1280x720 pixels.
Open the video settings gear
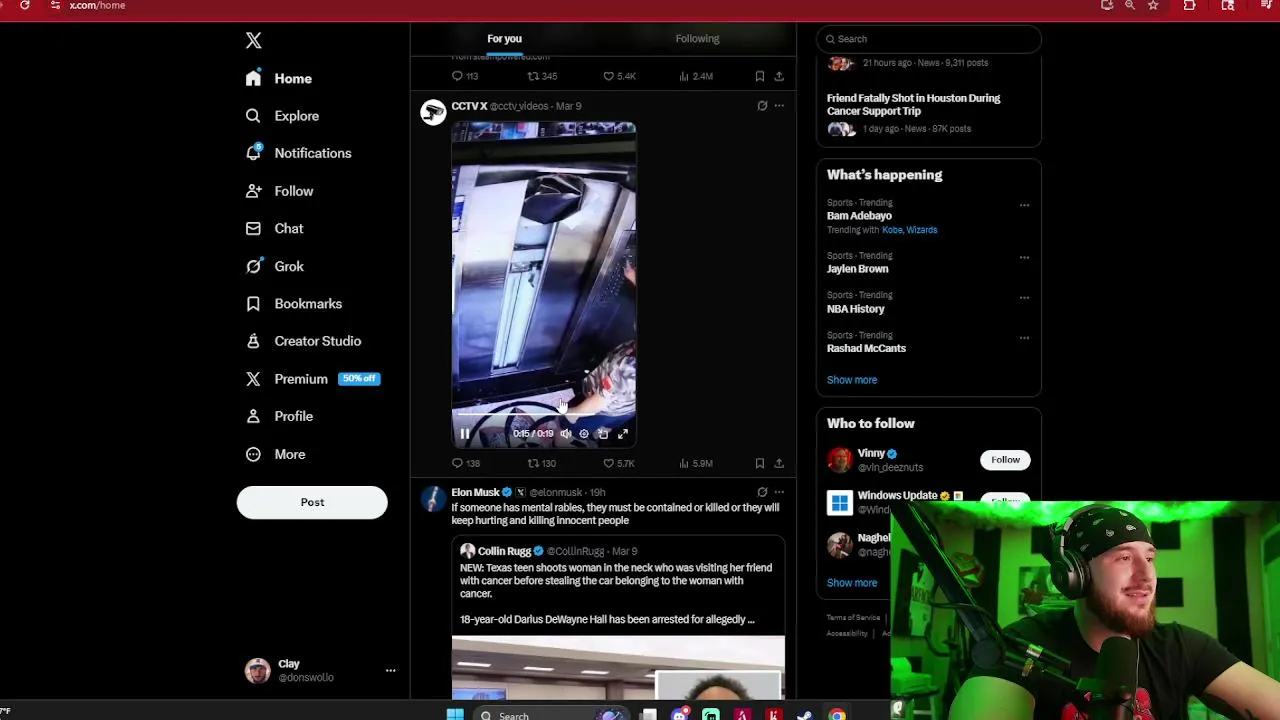coord(584,434)
